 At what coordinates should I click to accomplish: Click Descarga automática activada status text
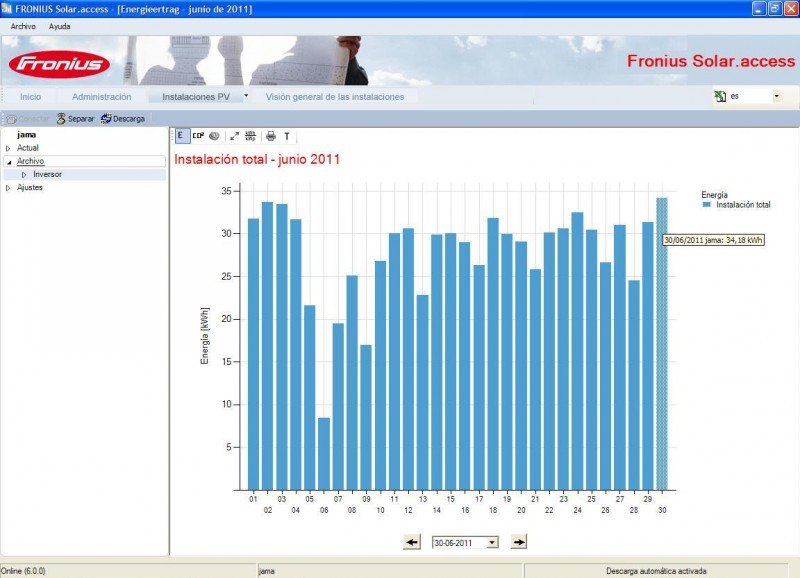pos(656,571)
